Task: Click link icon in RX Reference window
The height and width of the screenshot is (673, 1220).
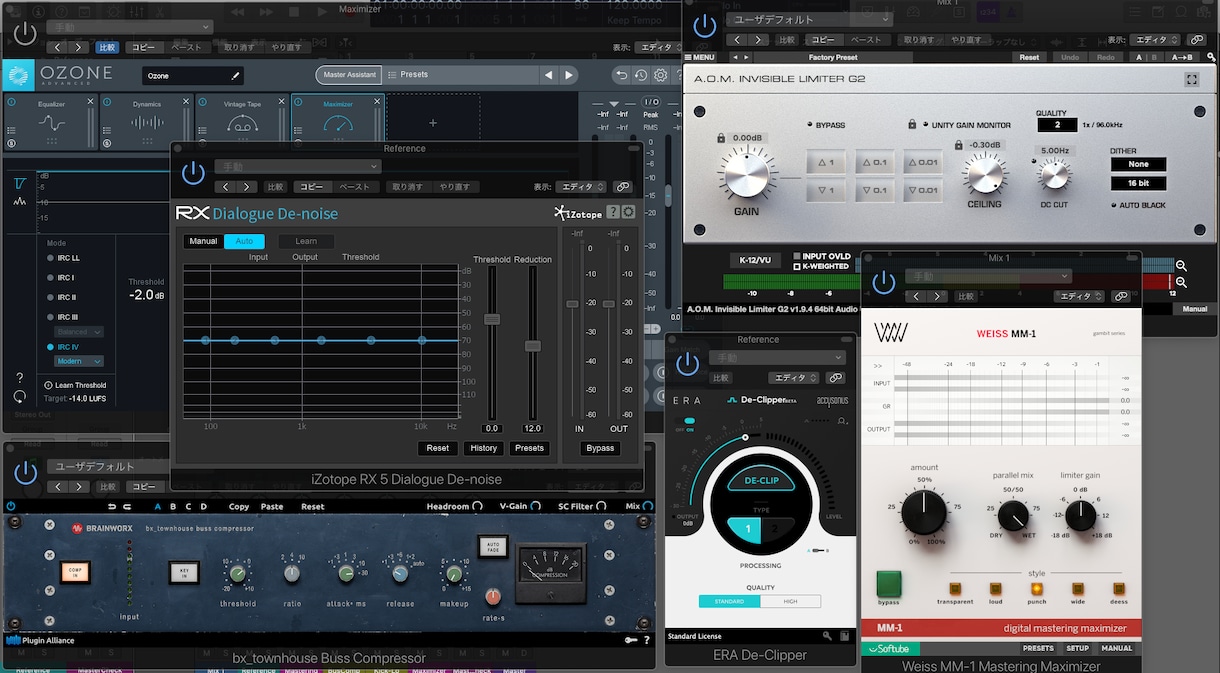Action: tap(623, 187)
